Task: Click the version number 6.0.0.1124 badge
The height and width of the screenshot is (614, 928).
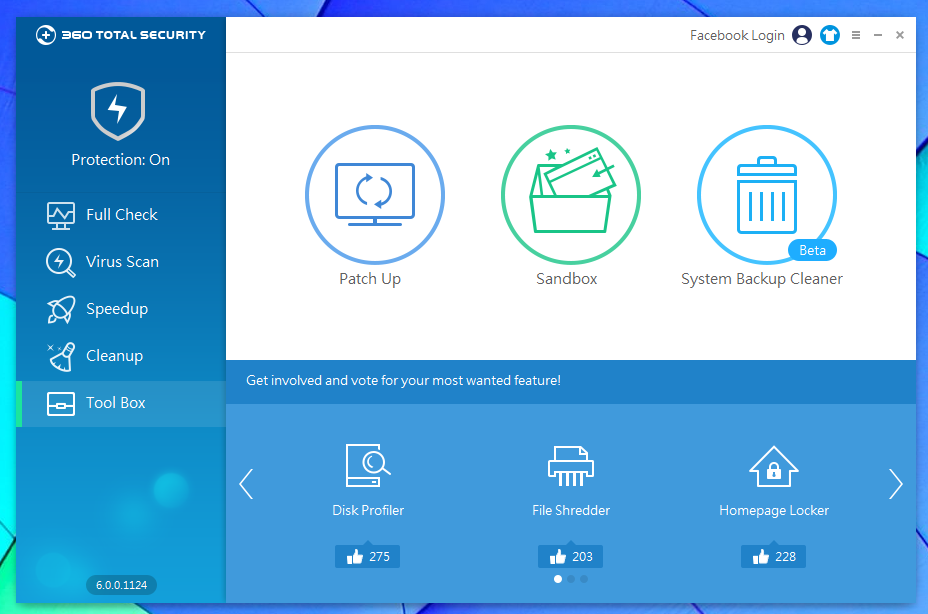Action: (x=121, y=585)
